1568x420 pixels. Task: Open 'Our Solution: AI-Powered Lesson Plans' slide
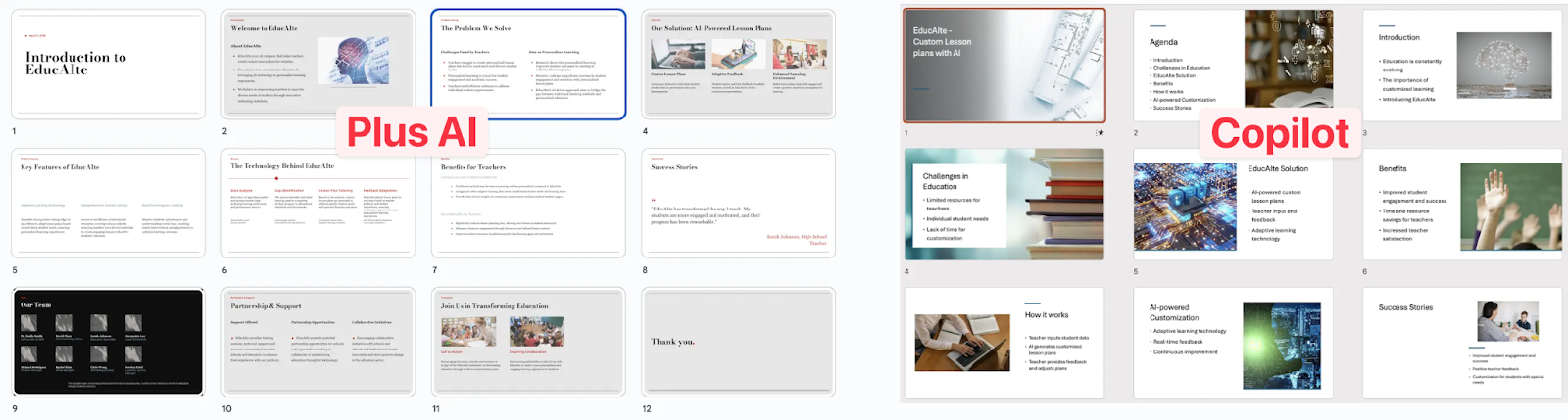click(738, 64)
